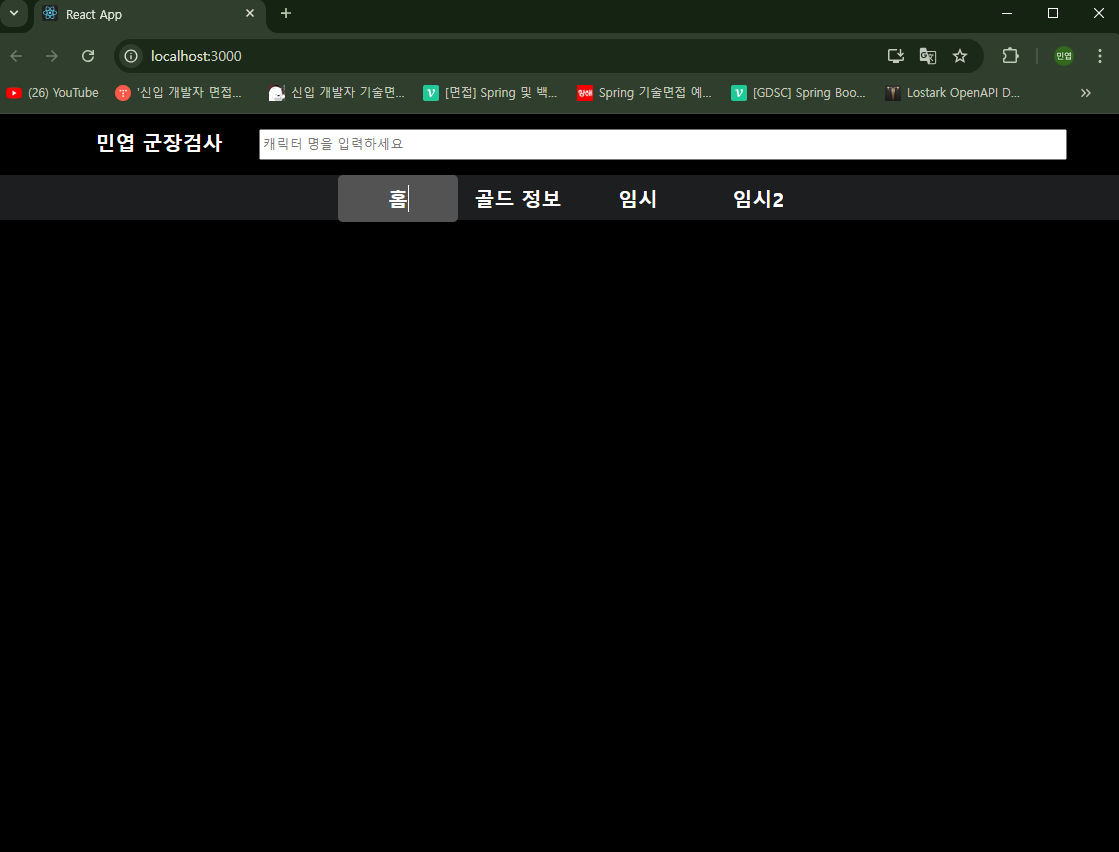1119x852 pixels.
Task: Open Lostark OpenAPI D... bookmark
Action: [953, 93]
